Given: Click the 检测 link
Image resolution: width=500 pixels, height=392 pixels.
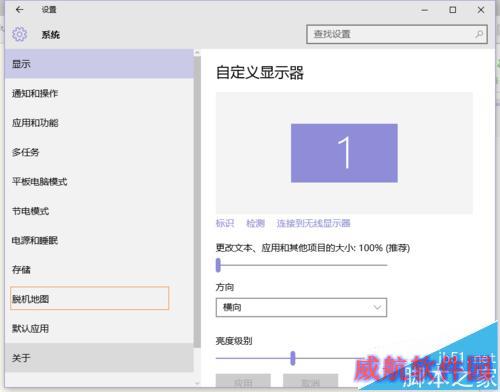Looking at the screenshot, I should tap(255, 223).
